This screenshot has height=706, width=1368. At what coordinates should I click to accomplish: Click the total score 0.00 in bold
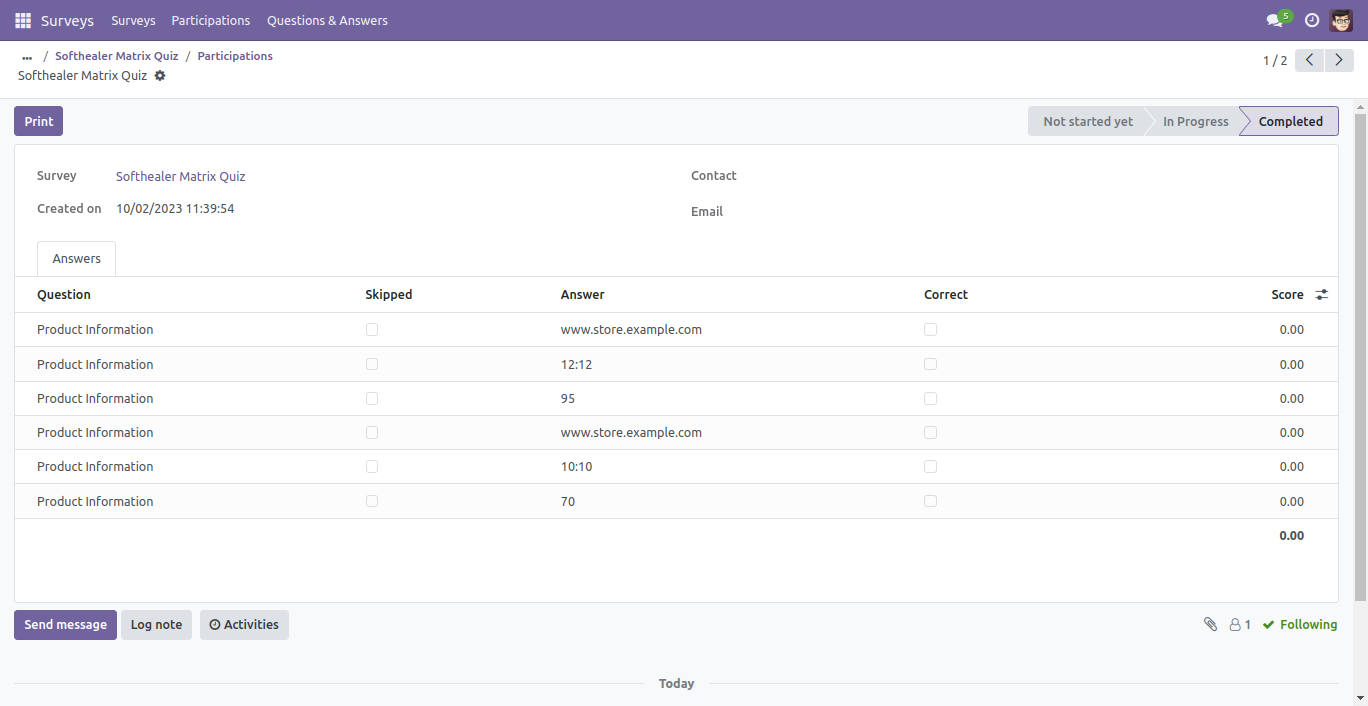(1291, 536)
